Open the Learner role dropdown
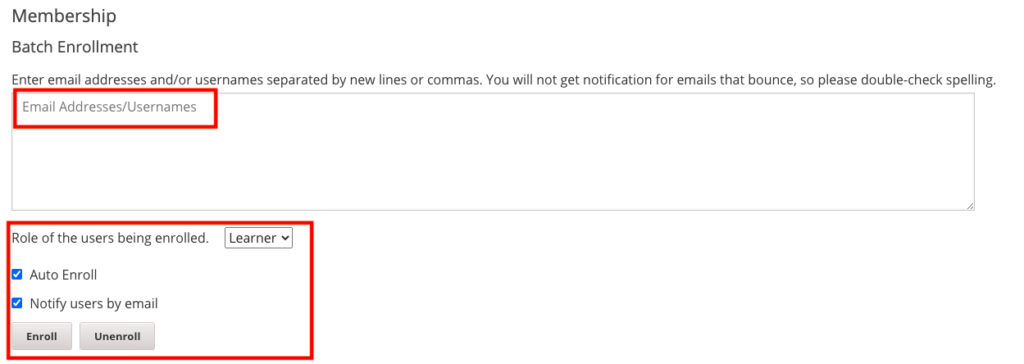The height and width of the screenshot is (364, 1024). pyautogui.click(x=259, y=239)
